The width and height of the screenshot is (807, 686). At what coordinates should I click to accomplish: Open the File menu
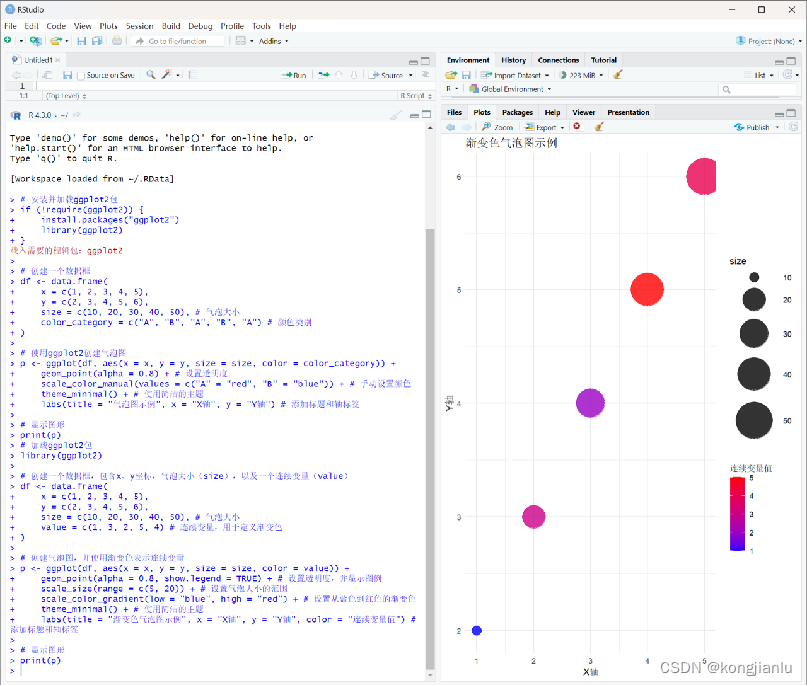pyautogui.click(x=10, y=26)
